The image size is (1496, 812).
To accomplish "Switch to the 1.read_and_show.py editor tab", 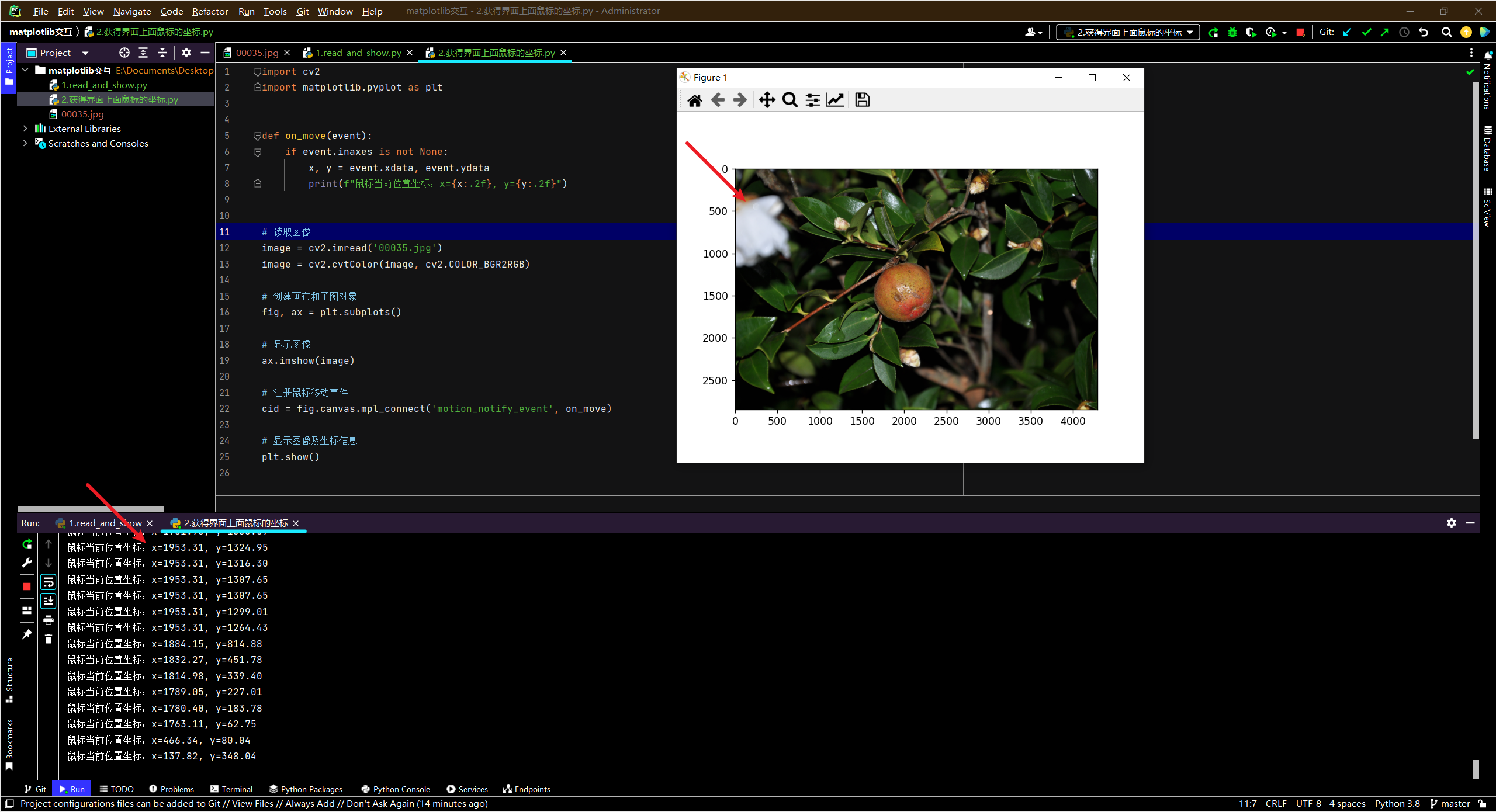I will pyautogui.click(x=358, y=53).
